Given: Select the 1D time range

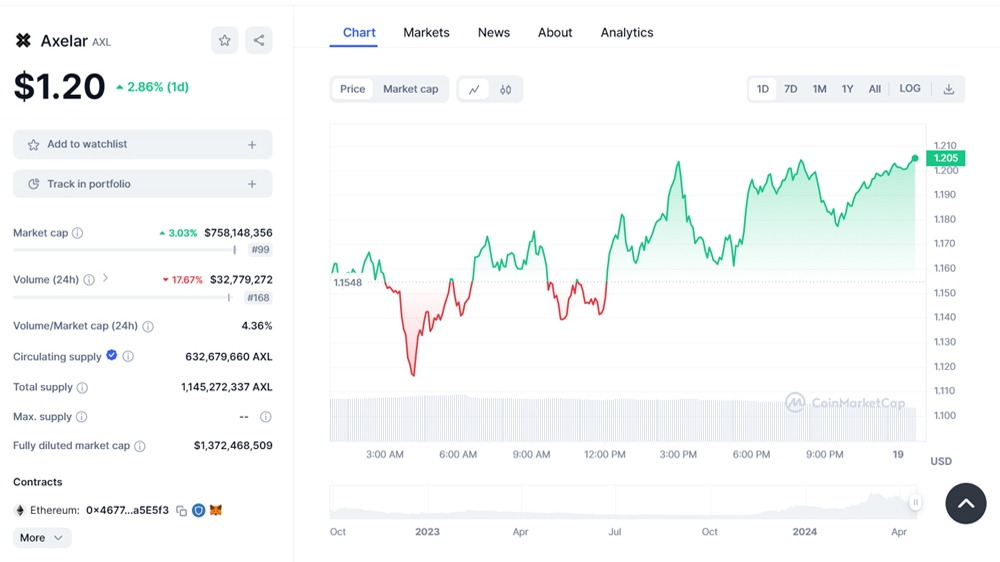Looking at the screenshot, I should tap(763, 89).
